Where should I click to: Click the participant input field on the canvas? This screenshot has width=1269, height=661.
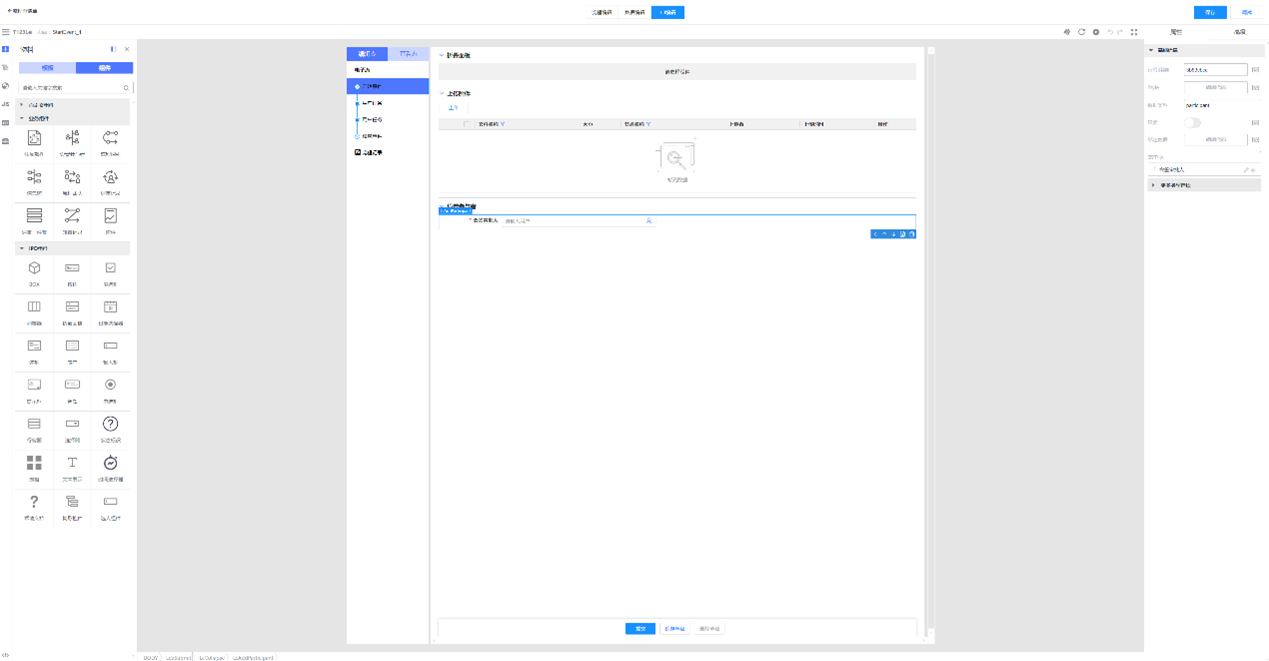point(578,220)
